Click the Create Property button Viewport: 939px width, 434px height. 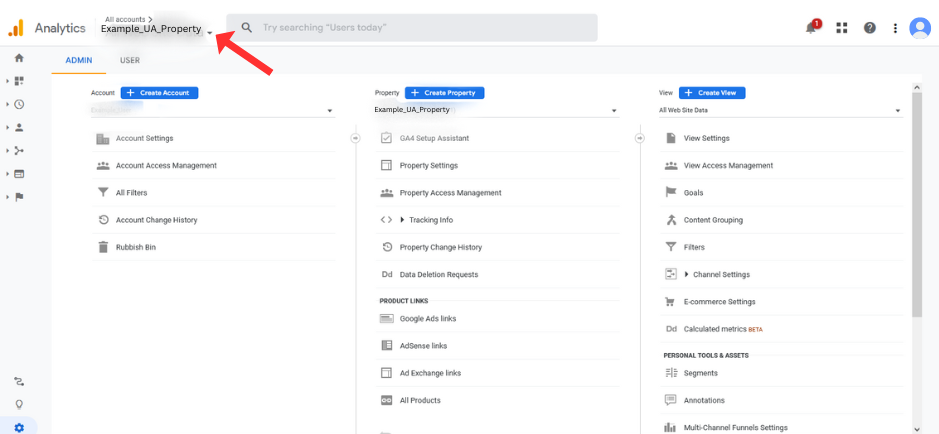coord(444,93)
